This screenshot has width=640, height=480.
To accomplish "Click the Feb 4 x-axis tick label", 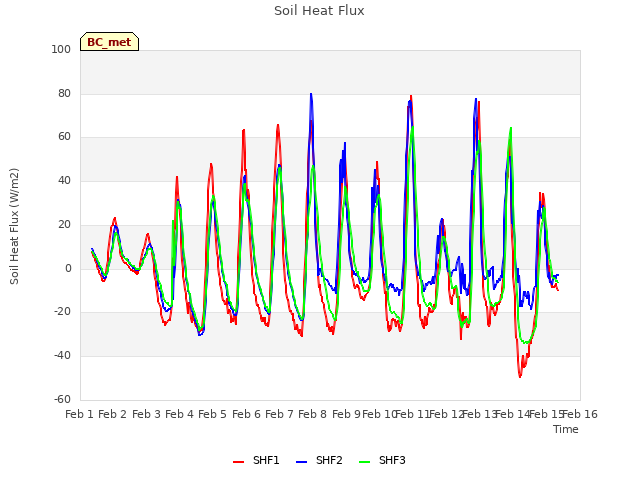I will [x=180, y=414].
